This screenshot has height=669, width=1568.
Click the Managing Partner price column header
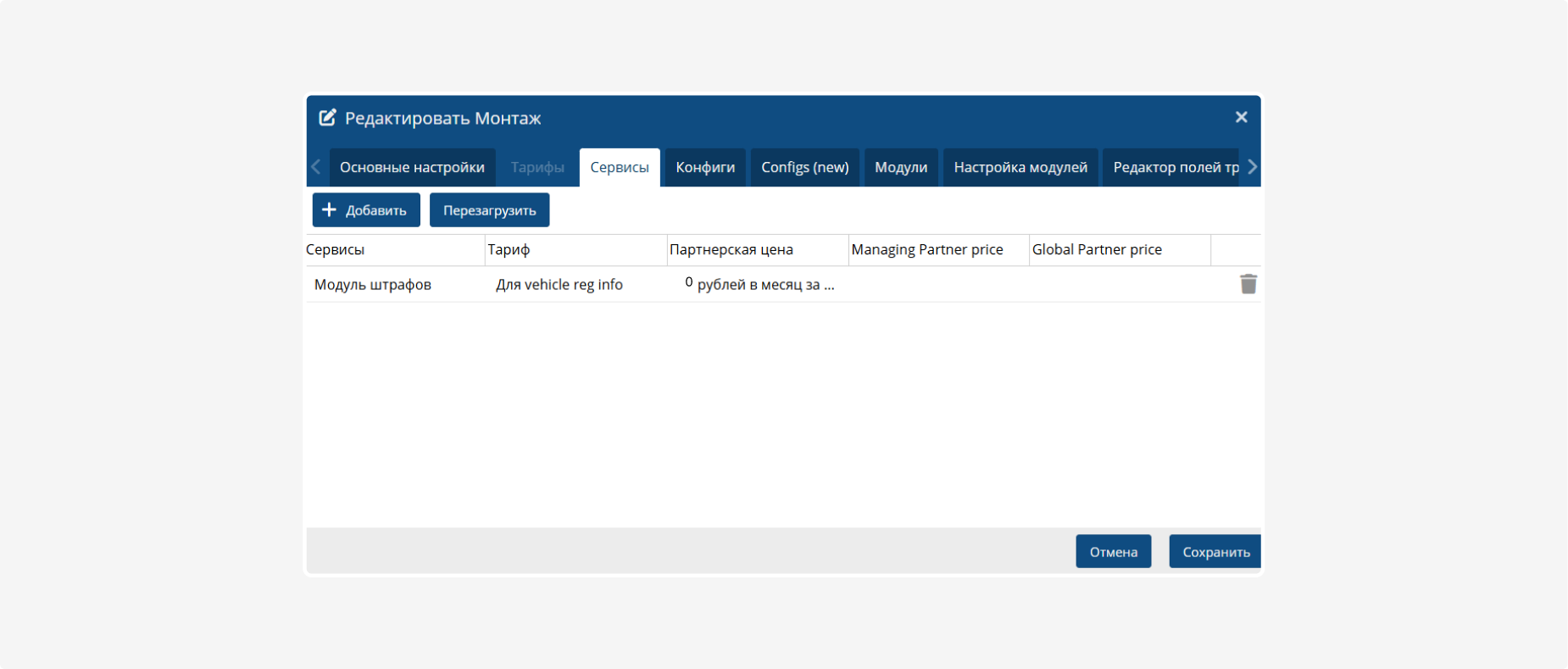pyautogui.click(x=939, y=250)
